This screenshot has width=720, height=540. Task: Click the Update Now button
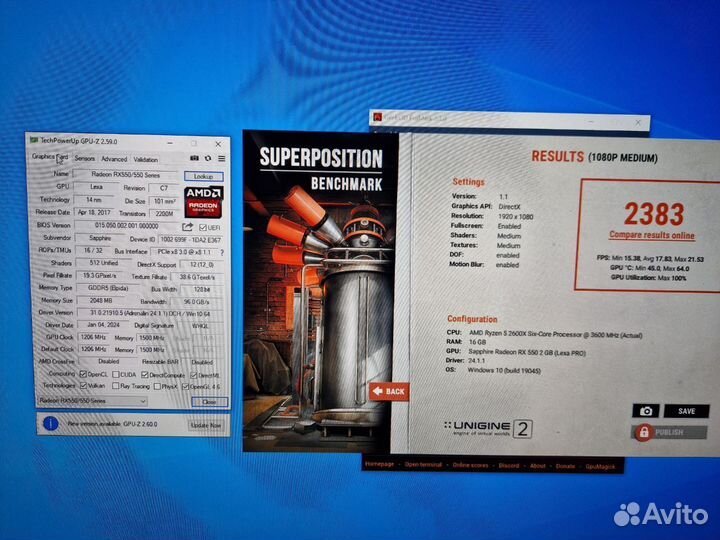pos(206,425)
